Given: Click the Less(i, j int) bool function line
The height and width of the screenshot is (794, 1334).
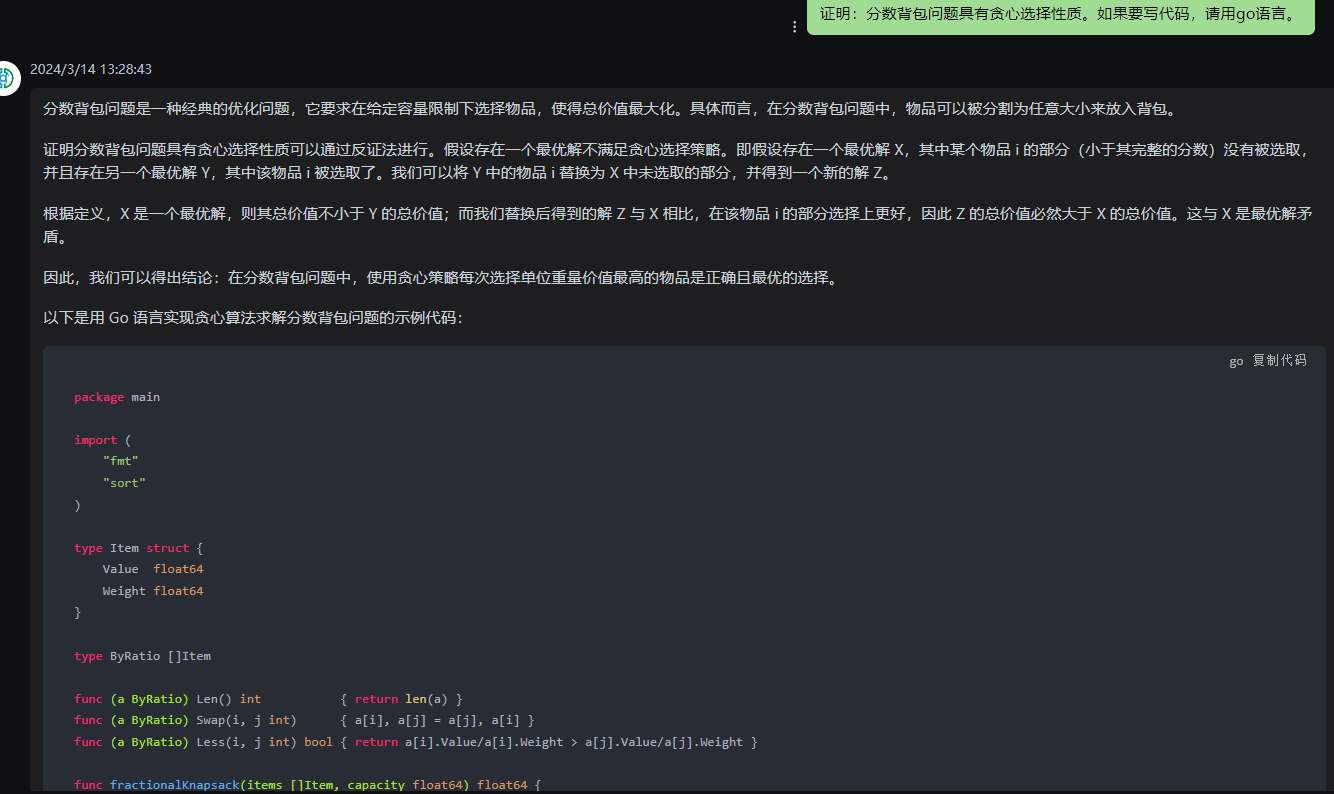Looking at the screenshot, I should pyautogui.click(x=416, y=742).
